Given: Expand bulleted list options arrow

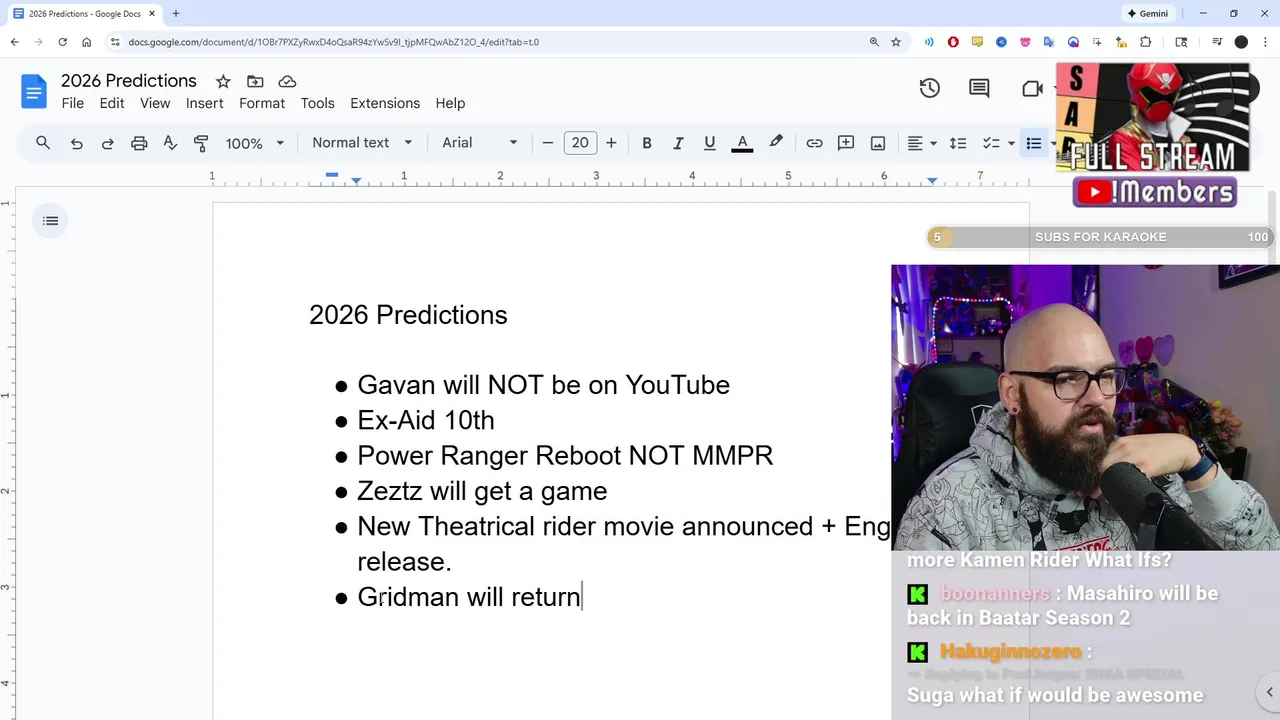Looking at the screenshot, I should pyautogui.click(x=1053, y=143).
